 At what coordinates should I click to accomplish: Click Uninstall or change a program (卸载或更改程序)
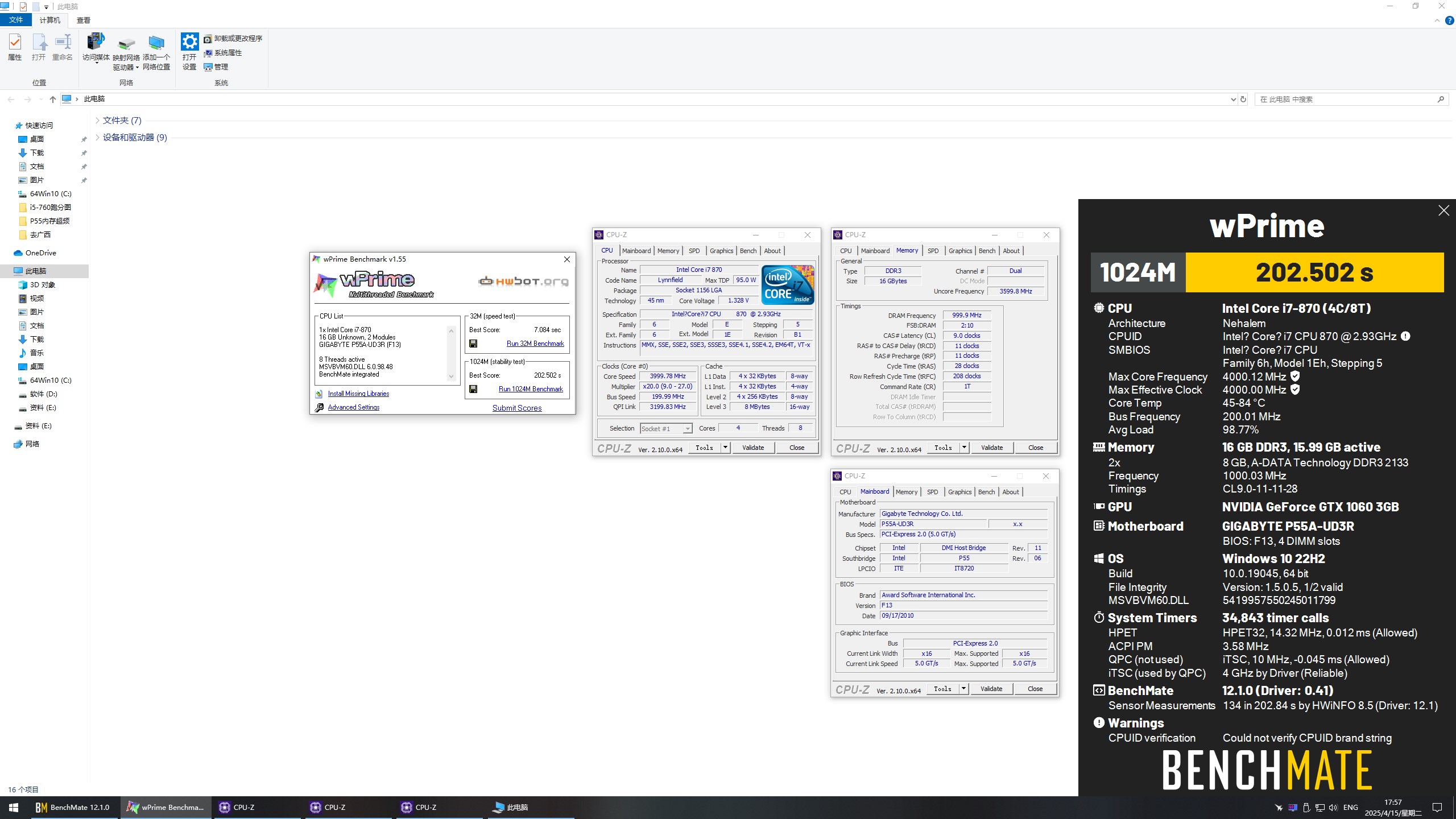[x=233, y=39]
